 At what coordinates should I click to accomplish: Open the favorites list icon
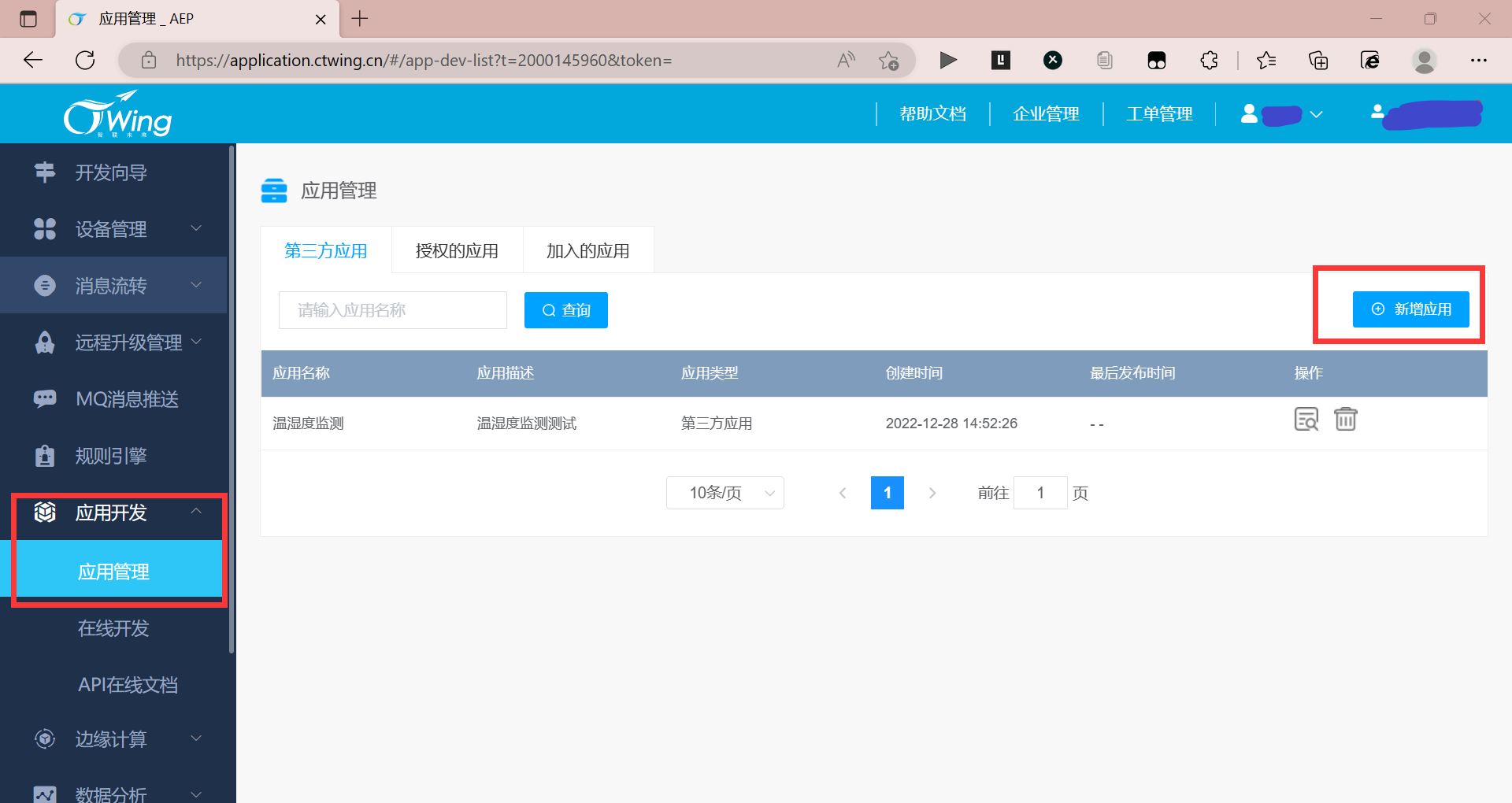pyautogui.click(x=1266, y=61)
